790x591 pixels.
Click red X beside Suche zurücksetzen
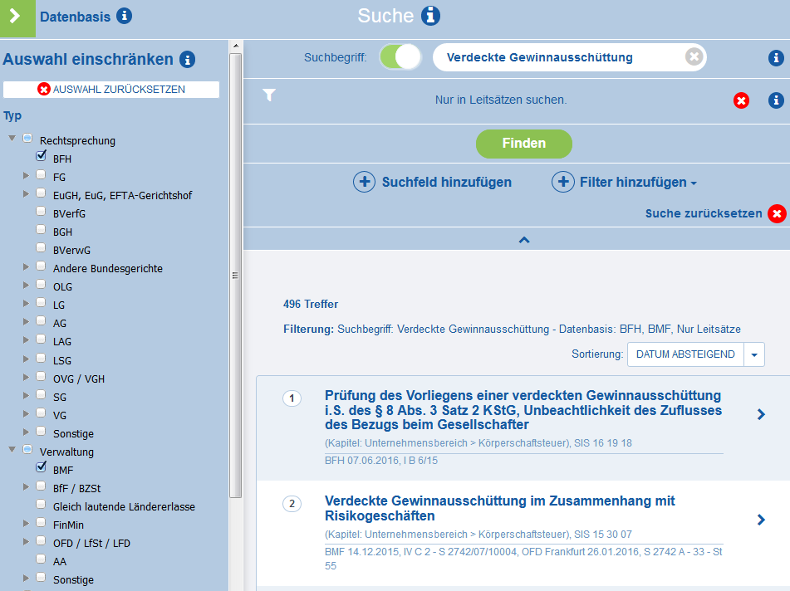(777, 214)
